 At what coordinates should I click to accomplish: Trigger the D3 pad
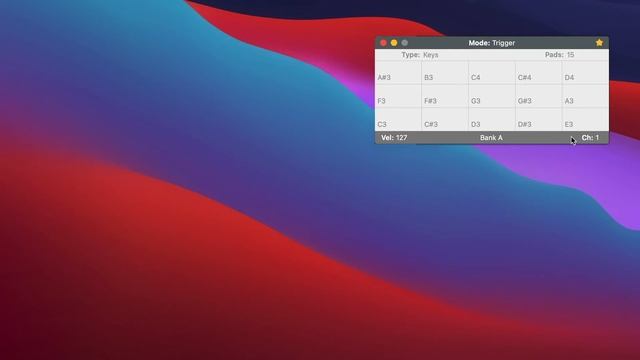[x=492, y=120]
